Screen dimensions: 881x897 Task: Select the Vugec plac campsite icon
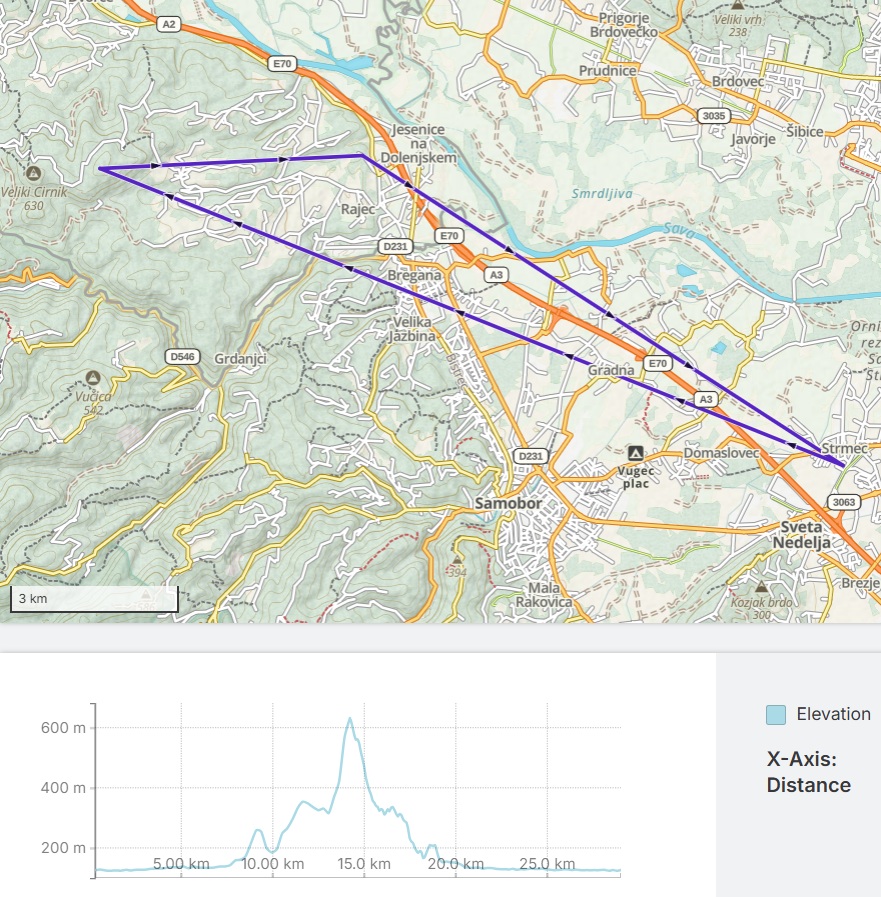coord(635,453)
